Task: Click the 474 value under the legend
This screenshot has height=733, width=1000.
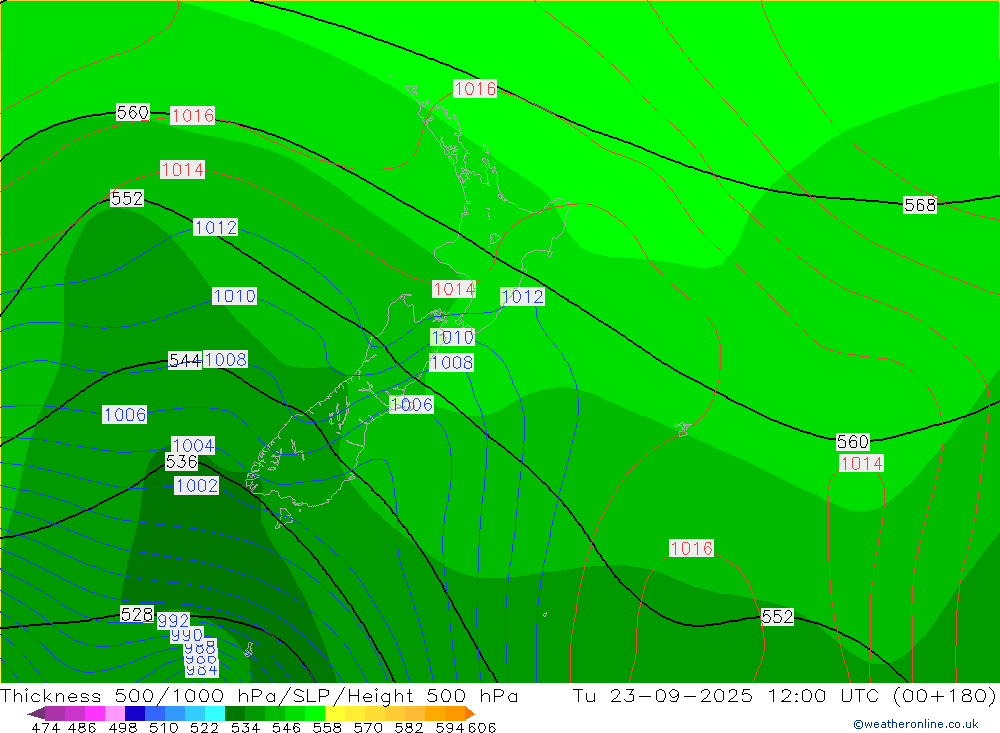Action: pos(46,727)
